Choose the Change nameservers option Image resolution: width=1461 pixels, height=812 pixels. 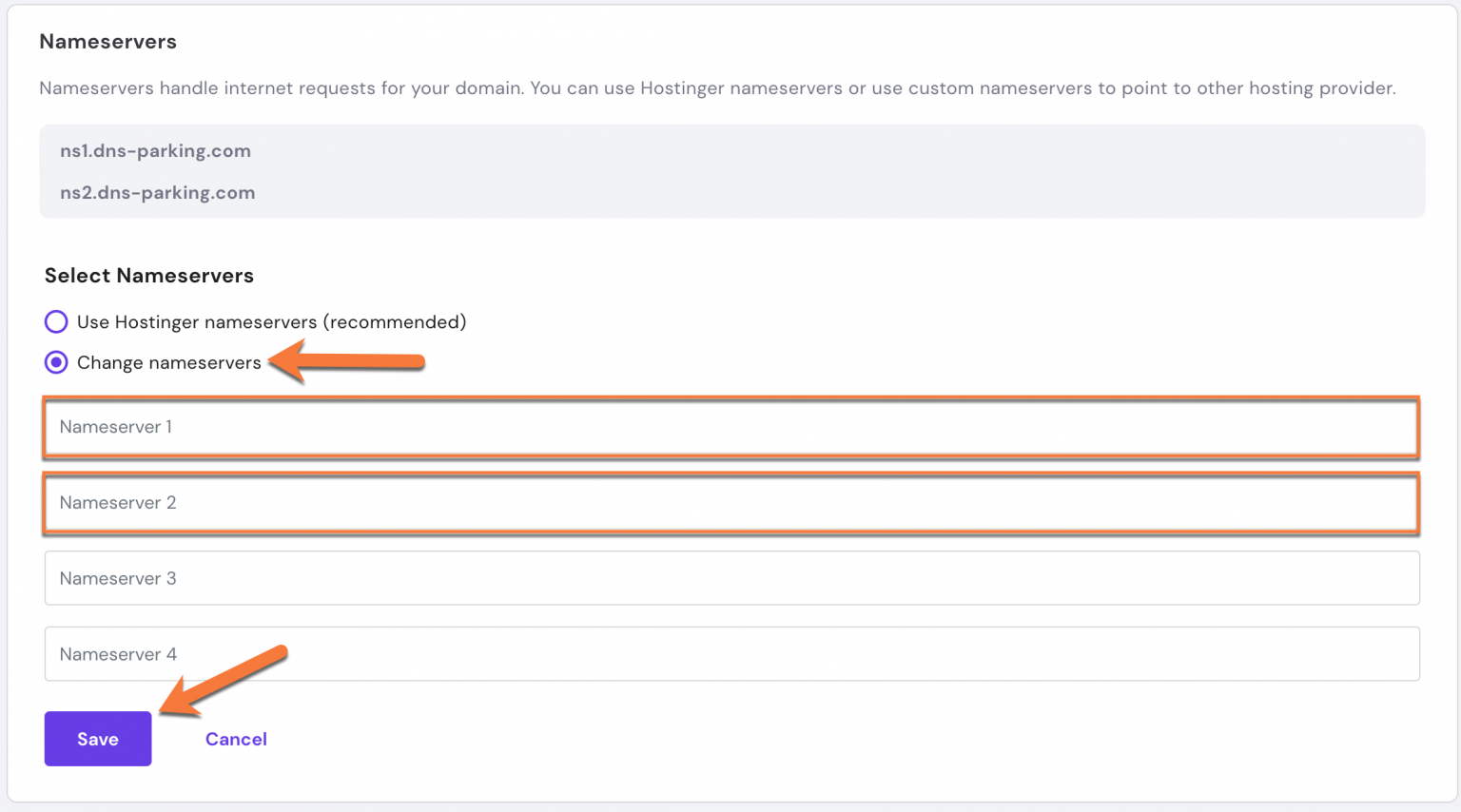[56, 362]
